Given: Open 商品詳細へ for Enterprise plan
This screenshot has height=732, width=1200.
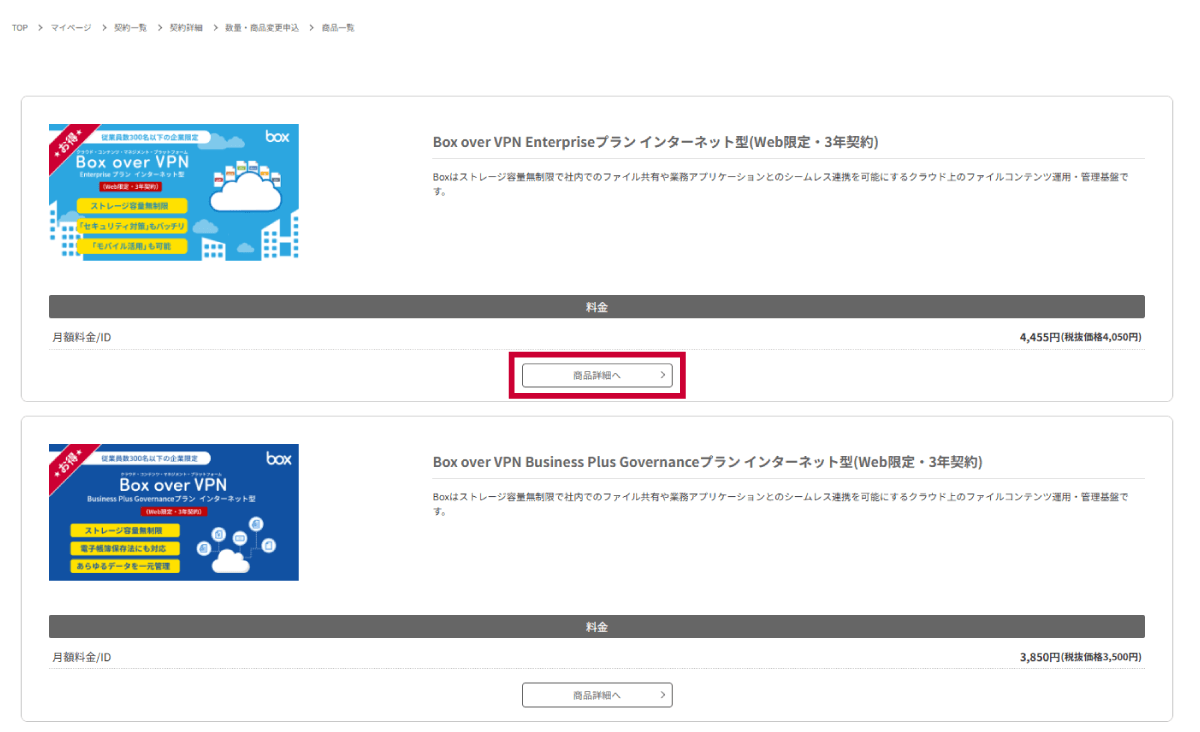Looking at the screenshot, I should click(597, 375).
